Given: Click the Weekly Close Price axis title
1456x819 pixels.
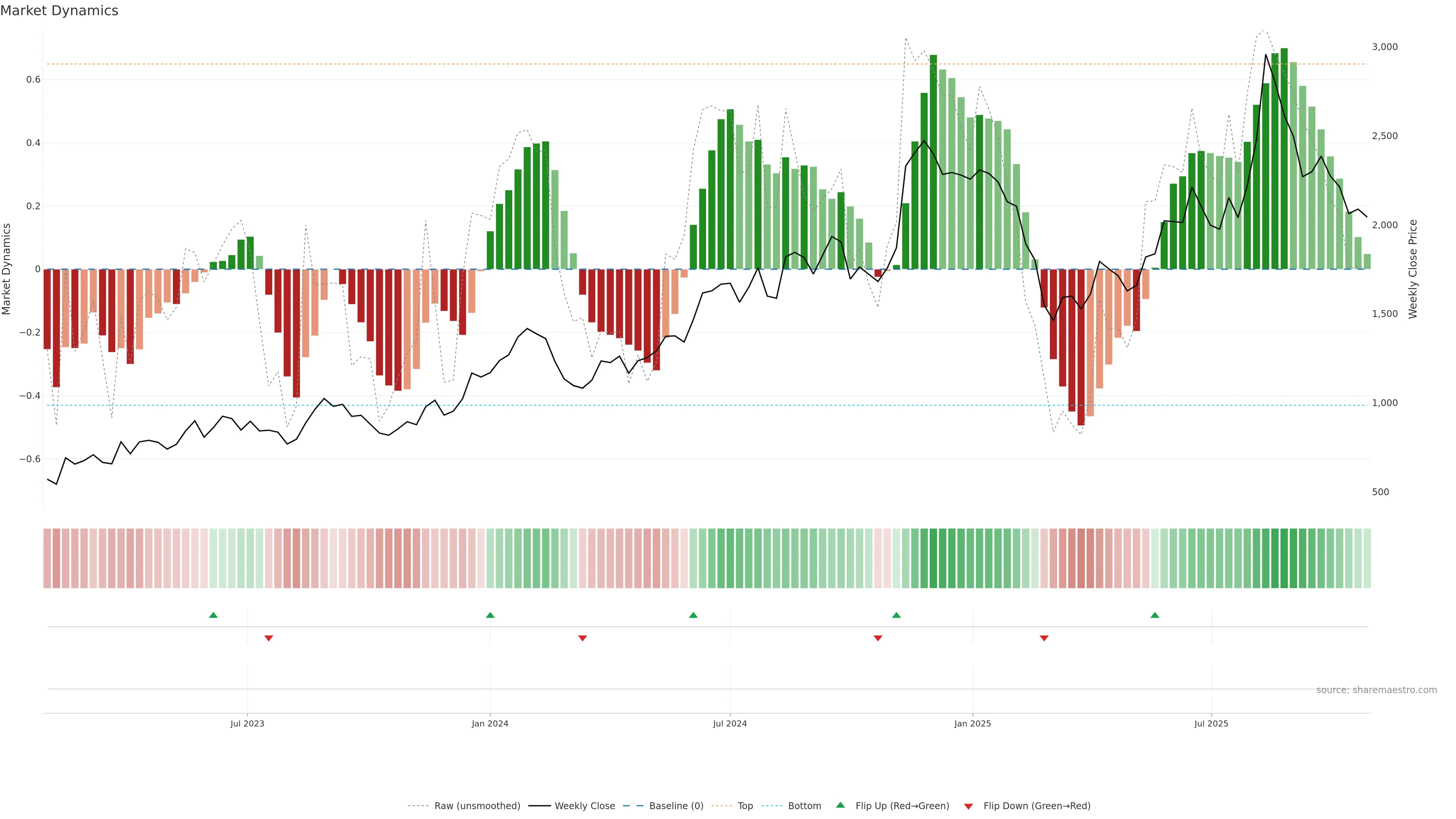Looking at the screenshot, I should (x=1412, y=269).
